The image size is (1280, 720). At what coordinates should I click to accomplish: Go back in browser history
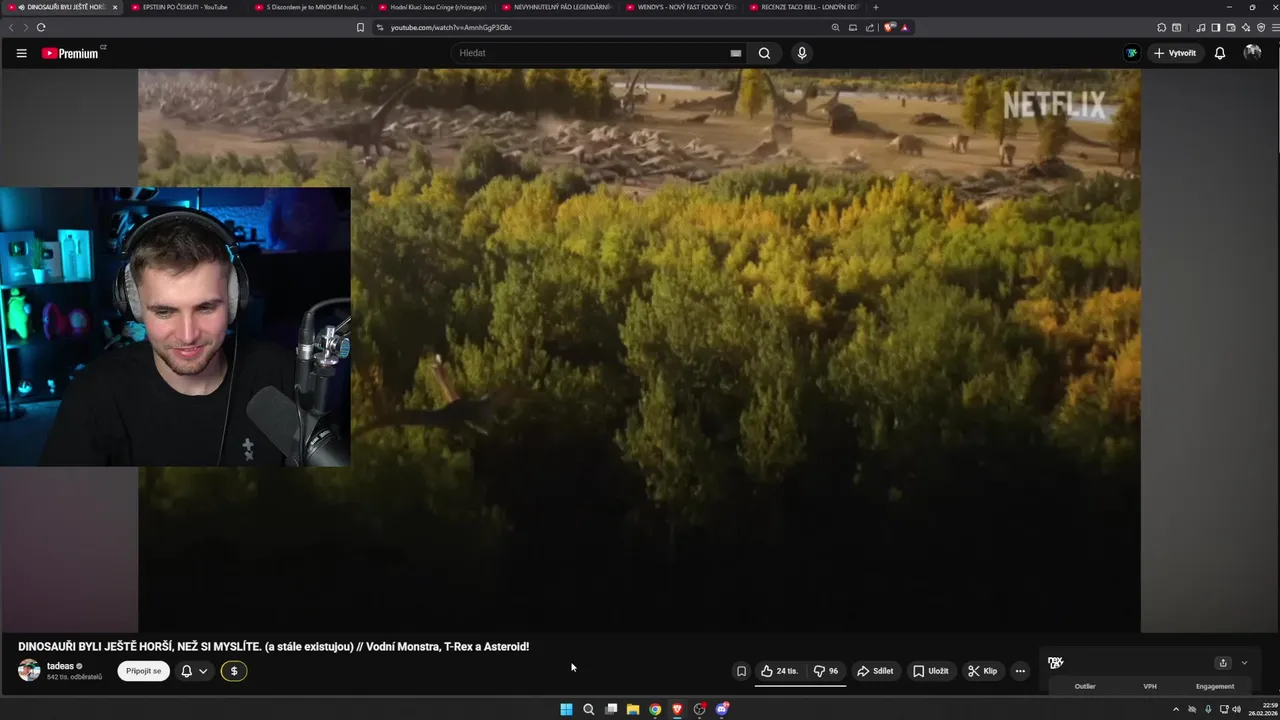pos(12,27)
